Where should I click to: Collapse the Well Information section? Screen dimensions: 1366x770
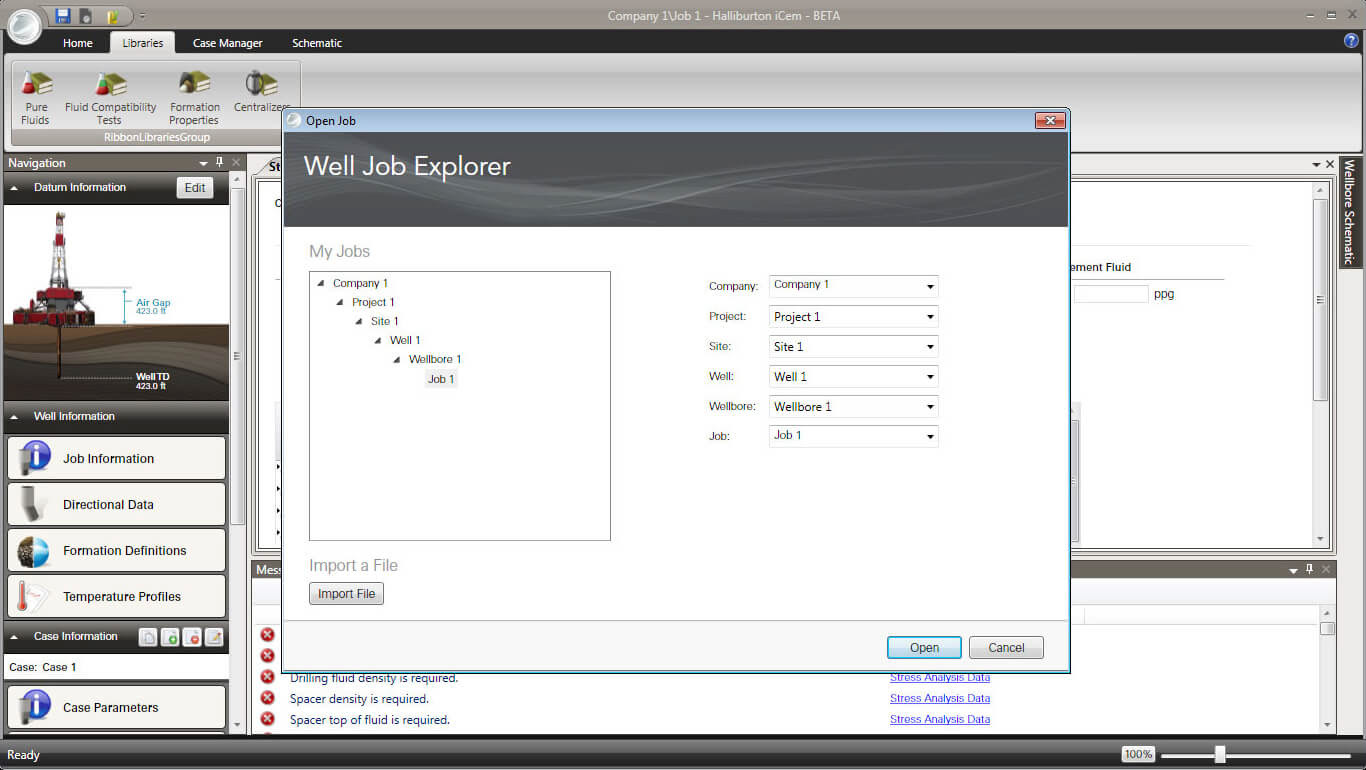coord(15,416)
